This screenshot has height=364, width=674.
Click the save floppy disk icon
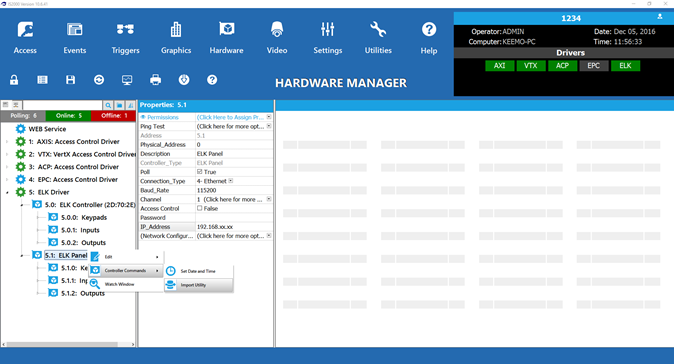(x=70, y=80)
